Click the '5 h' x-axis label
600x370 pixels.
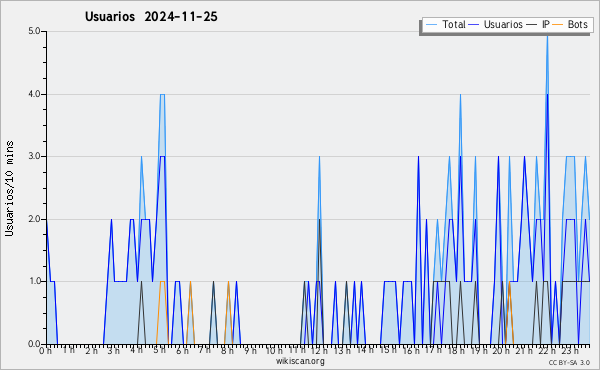(x=160, y=351)
